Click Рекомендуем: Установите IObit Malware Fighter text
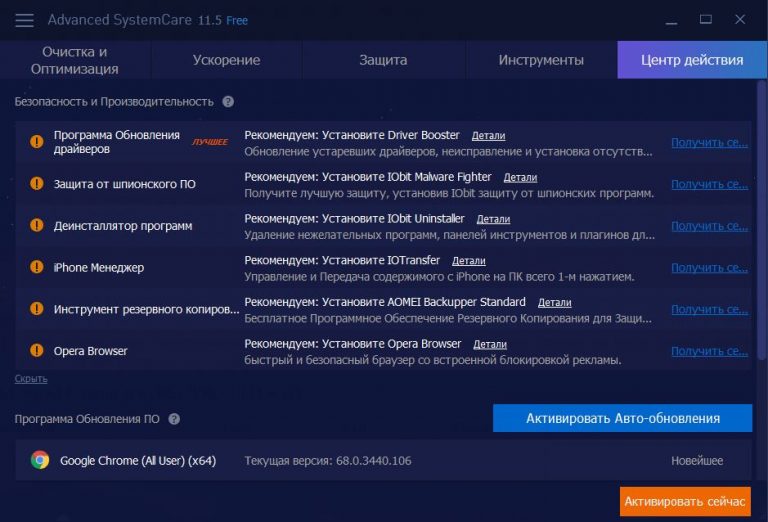 coord(368,177)
